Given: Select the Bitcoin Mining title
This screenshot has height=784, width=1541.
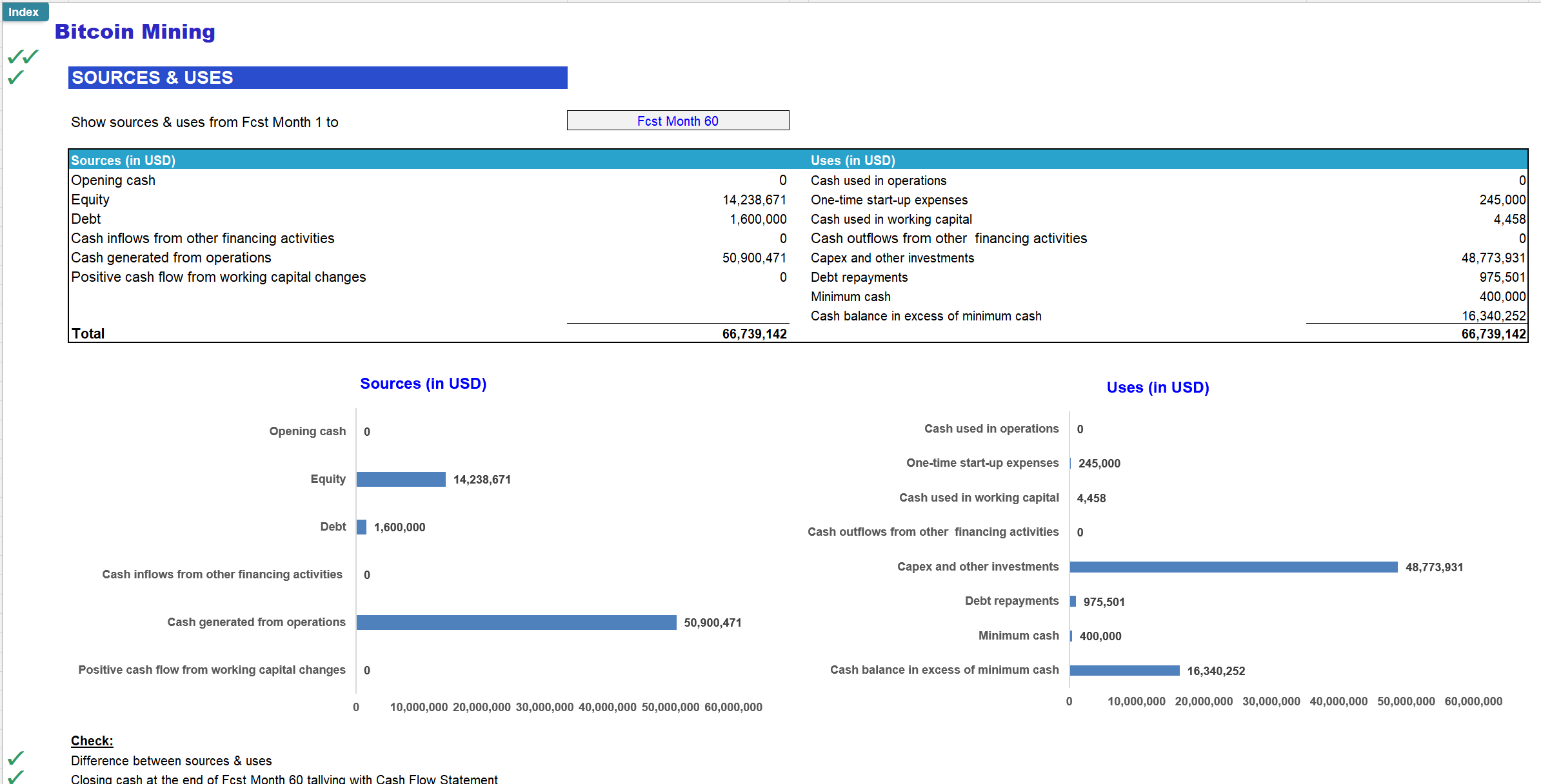Looking at the screenshot, I should (135, 32).
